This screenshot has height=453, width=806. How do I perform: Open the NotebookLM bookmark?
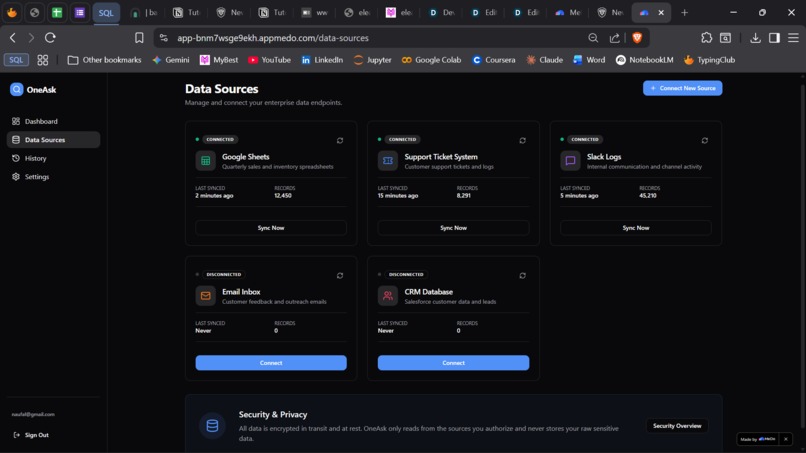coord(645,60)
